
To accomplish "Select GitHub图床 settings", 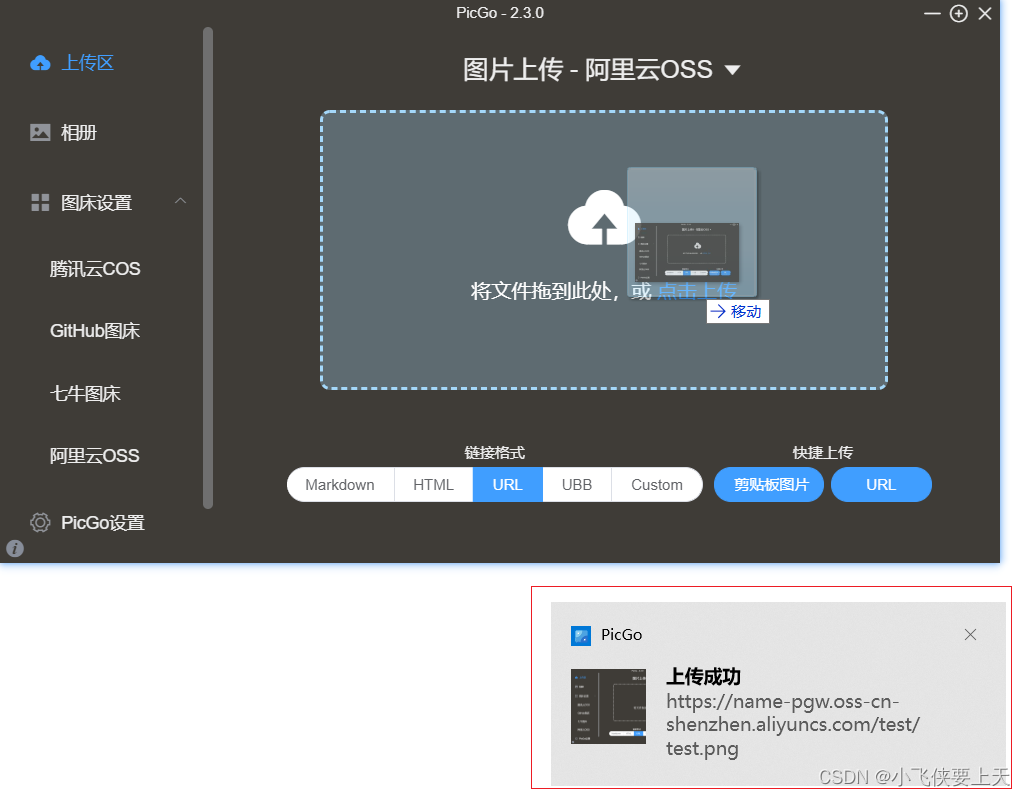I will coord(95,331).
